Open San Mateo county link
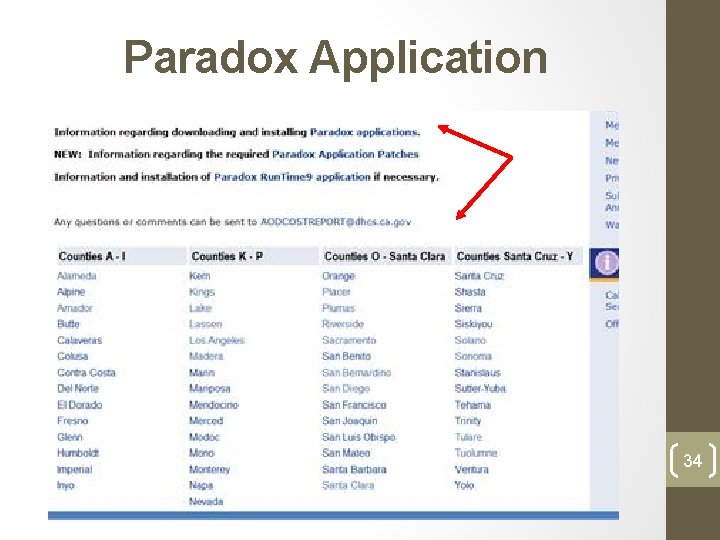720x540 pixels. point(346,453)
